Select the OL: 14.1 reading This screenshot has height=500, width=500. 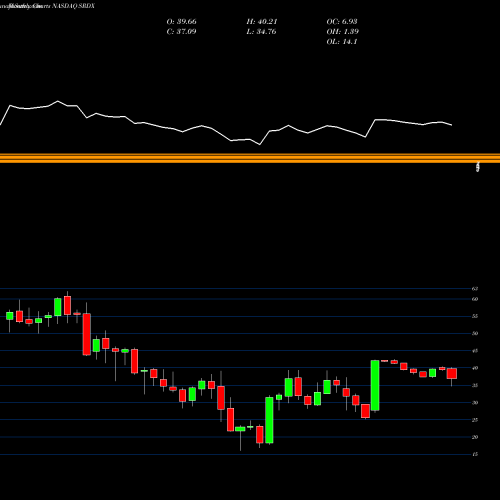coord(342,42)
